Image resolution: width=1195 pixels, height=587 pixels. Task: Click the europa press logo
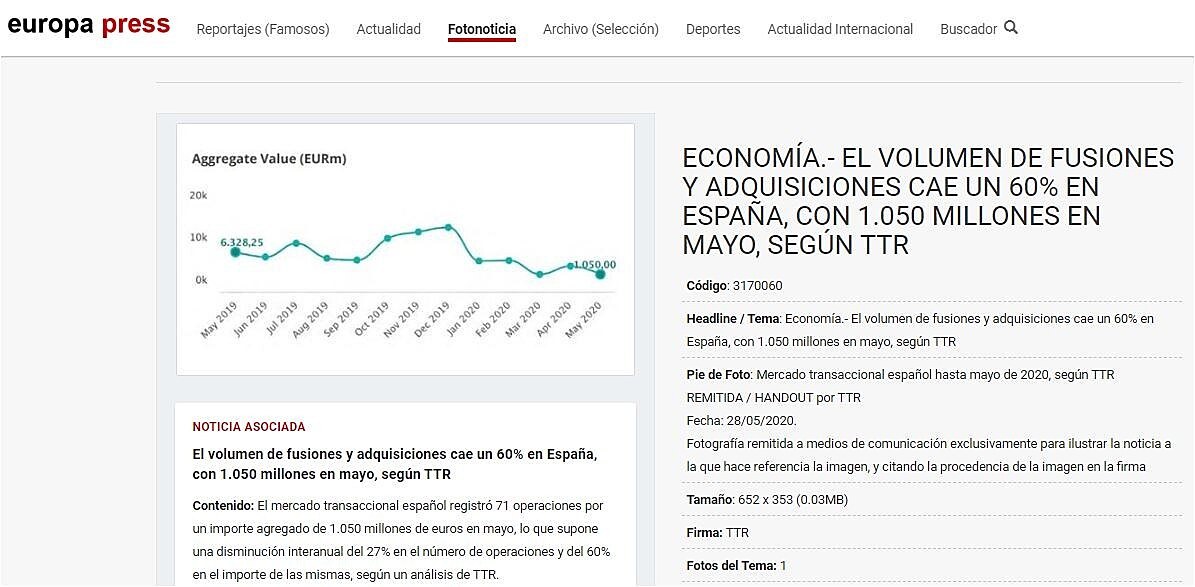tap(88, 26)
